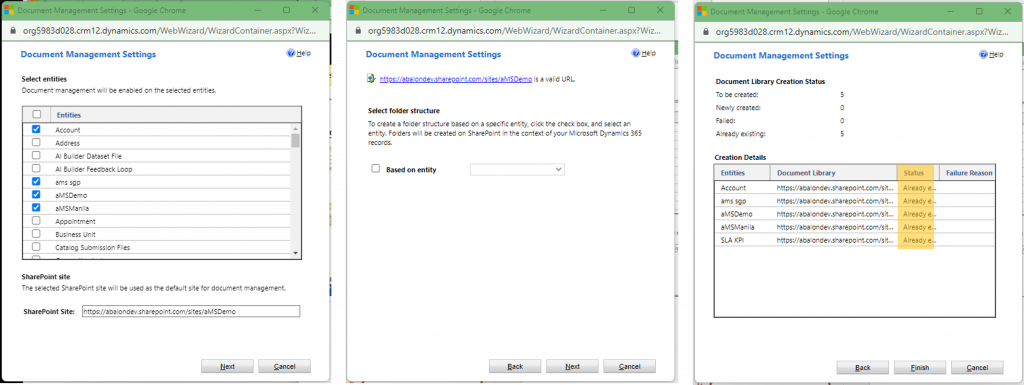The width and height of the screenshot is (1024, 385).
Task: Click the entities list scroll up arrow
Action: click(295, 129)
